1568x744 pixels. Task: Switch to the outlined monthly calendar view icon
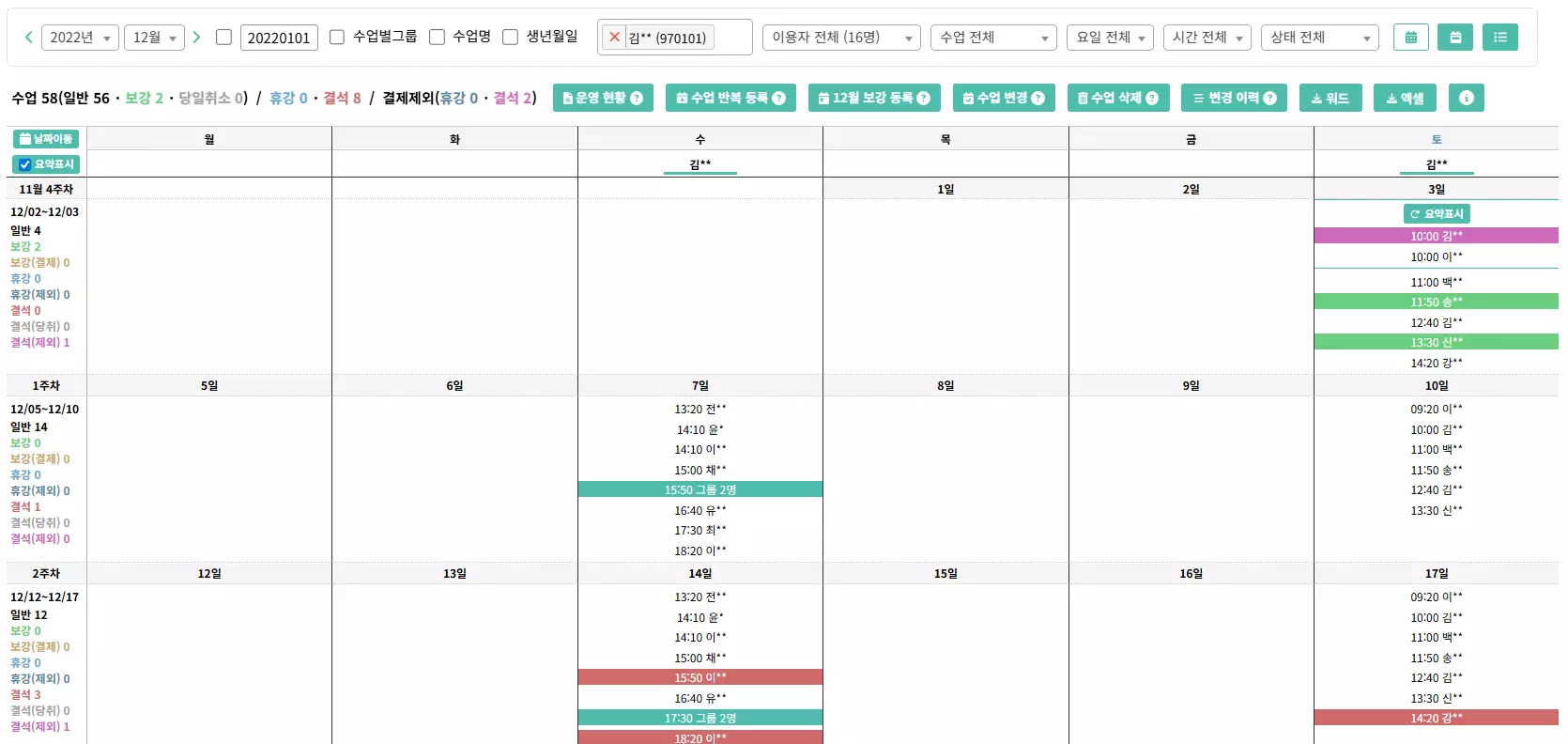[1410, 38]
